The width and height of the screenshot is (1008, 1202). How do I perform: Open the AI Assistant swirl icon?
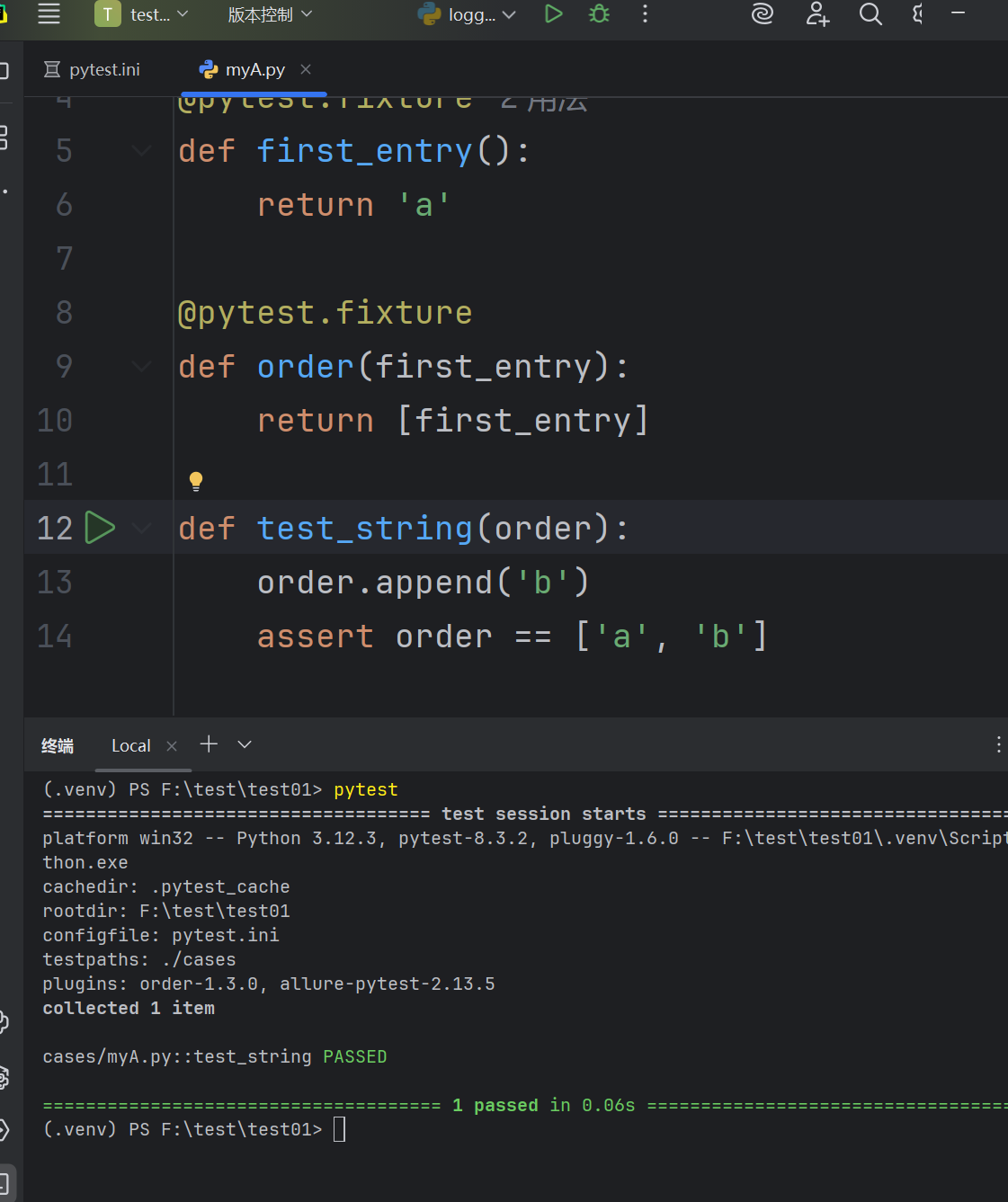click(763, 13)
